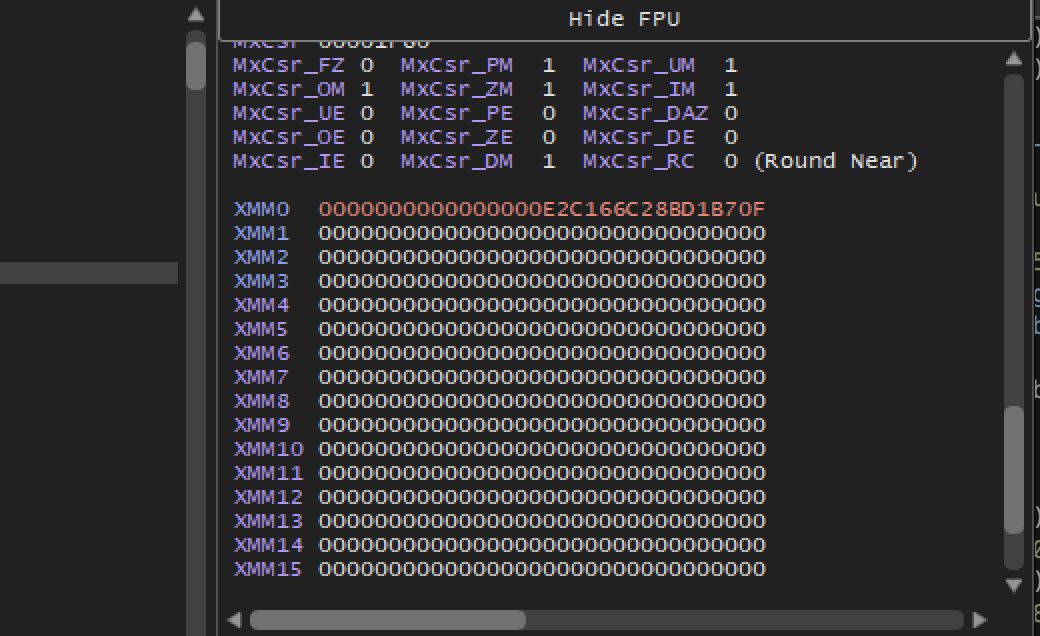Toggle the MxCsr_OM flag value
The height and width of the screenshot is (636, 1040).
pos(367,90)
